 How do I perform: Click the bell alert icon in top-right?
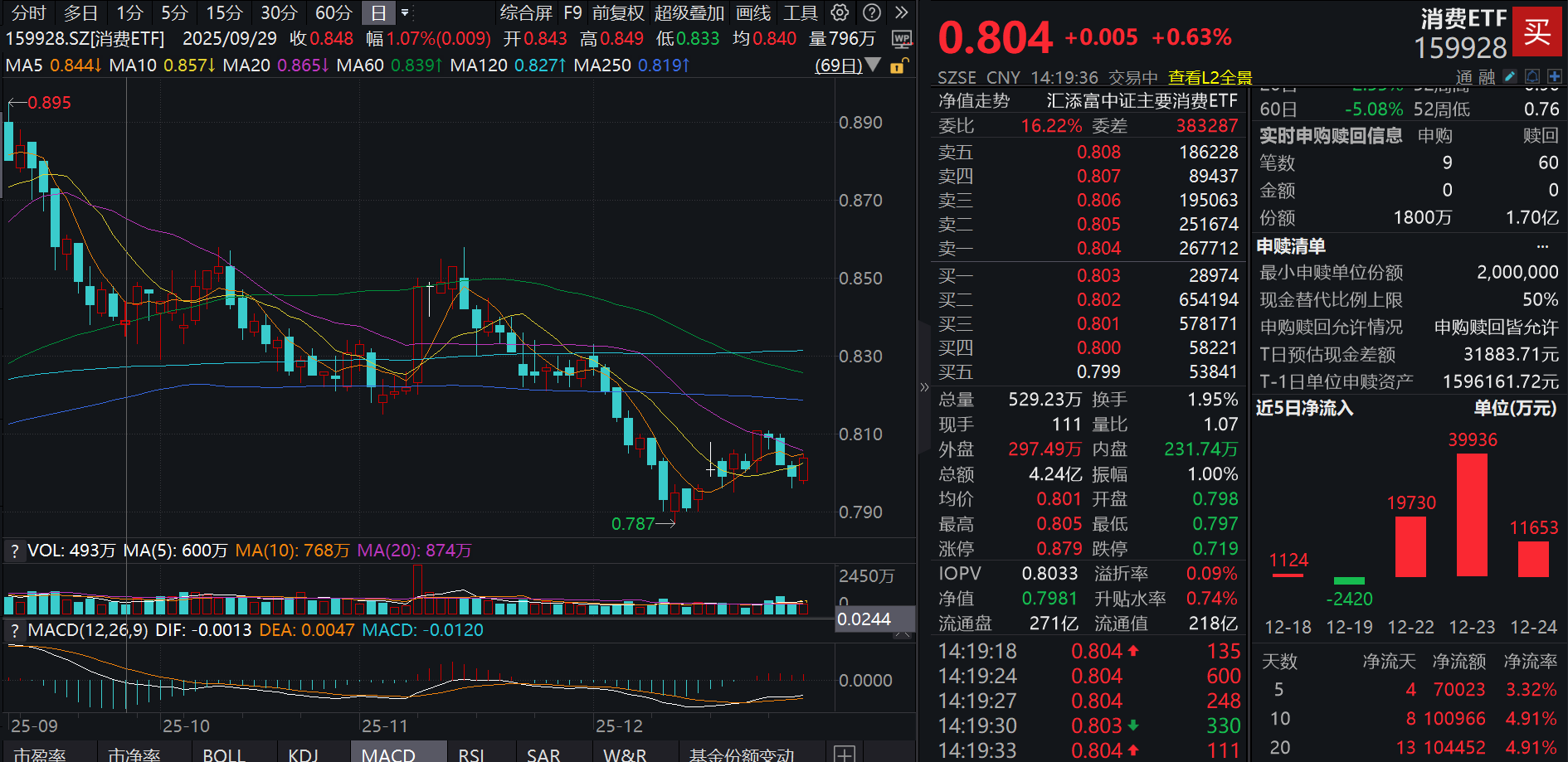1532,76
